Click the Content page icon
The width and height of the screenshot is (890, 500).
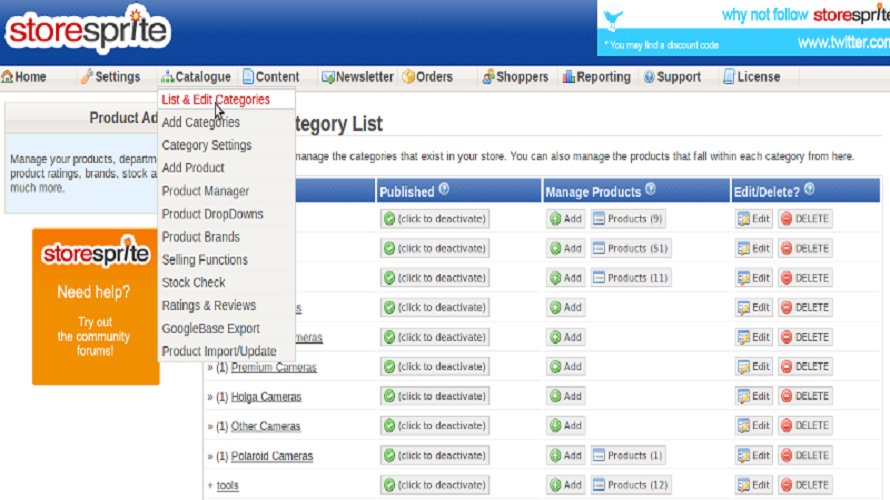248,77
